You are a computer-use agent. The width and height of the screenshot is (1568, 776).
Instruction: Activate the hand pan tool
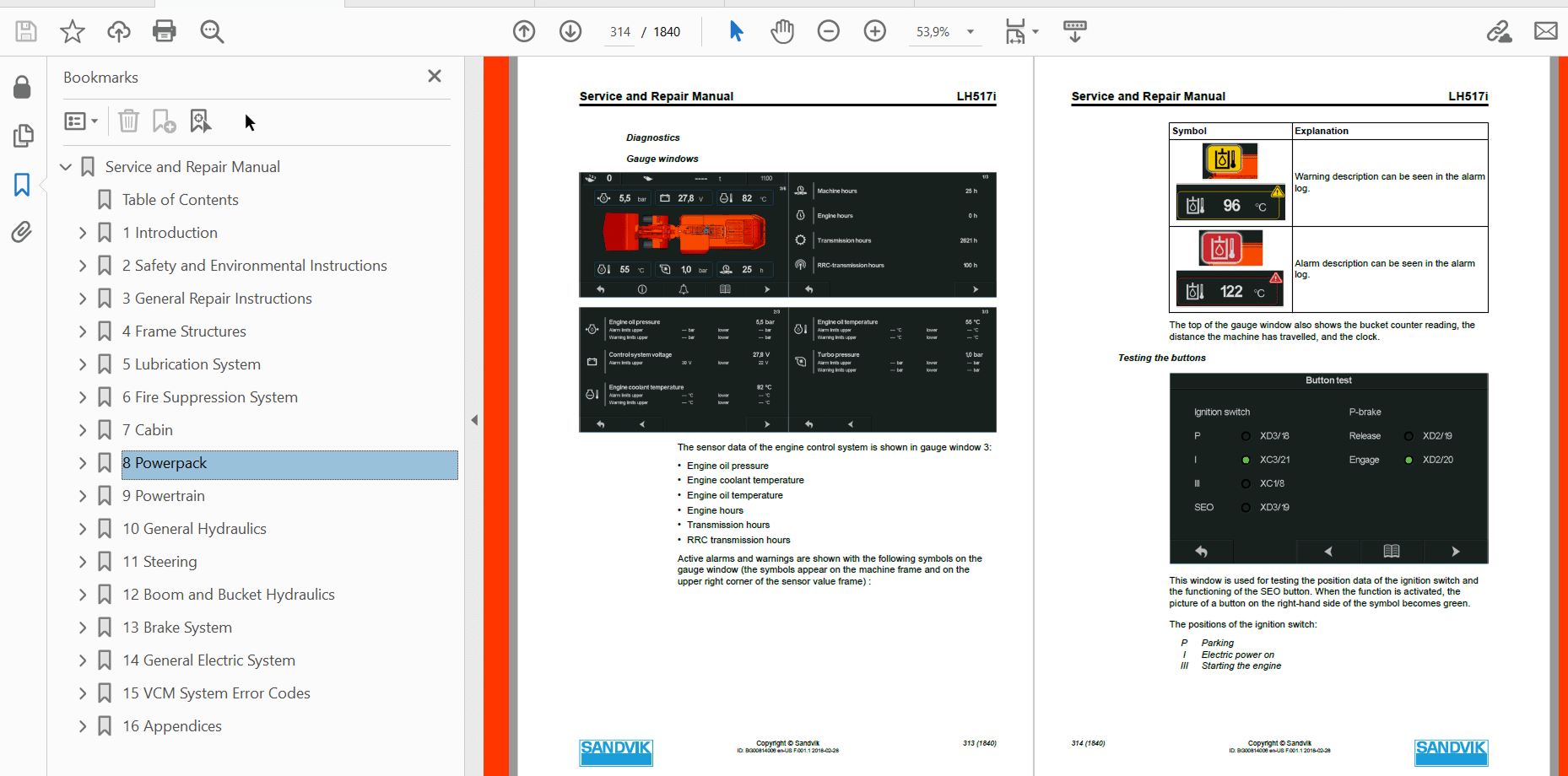(x=782, y=32)
